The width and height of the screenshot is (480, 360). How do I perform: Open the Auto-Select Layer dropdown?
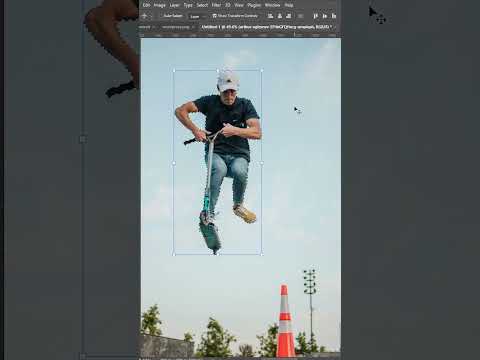coord(197,16)
